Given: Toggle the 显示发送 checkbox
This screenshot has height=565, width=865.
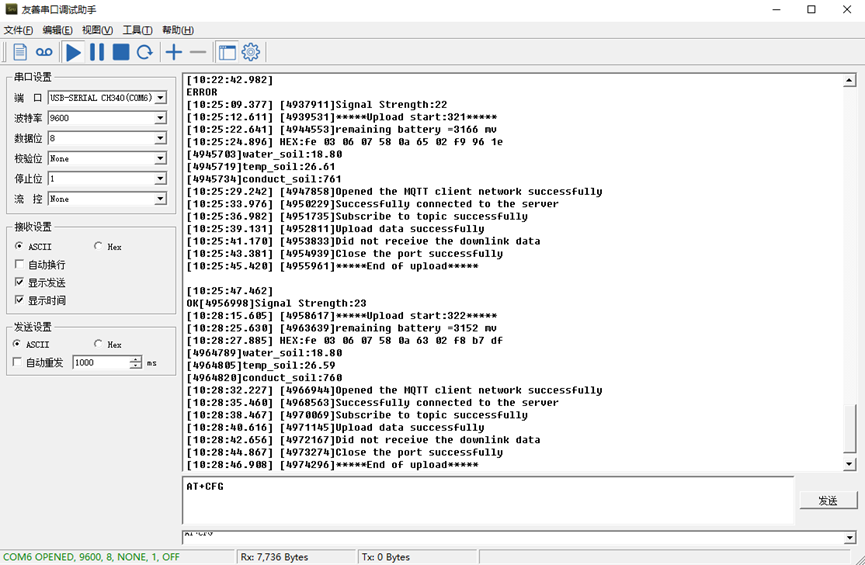Looking at the screenshot, I should point(19,282).
